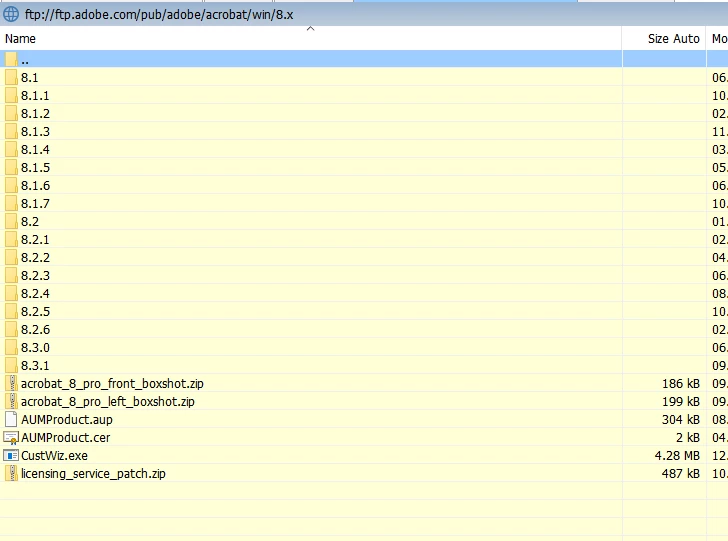Click the 487 kB size value

tap(681, 474)
